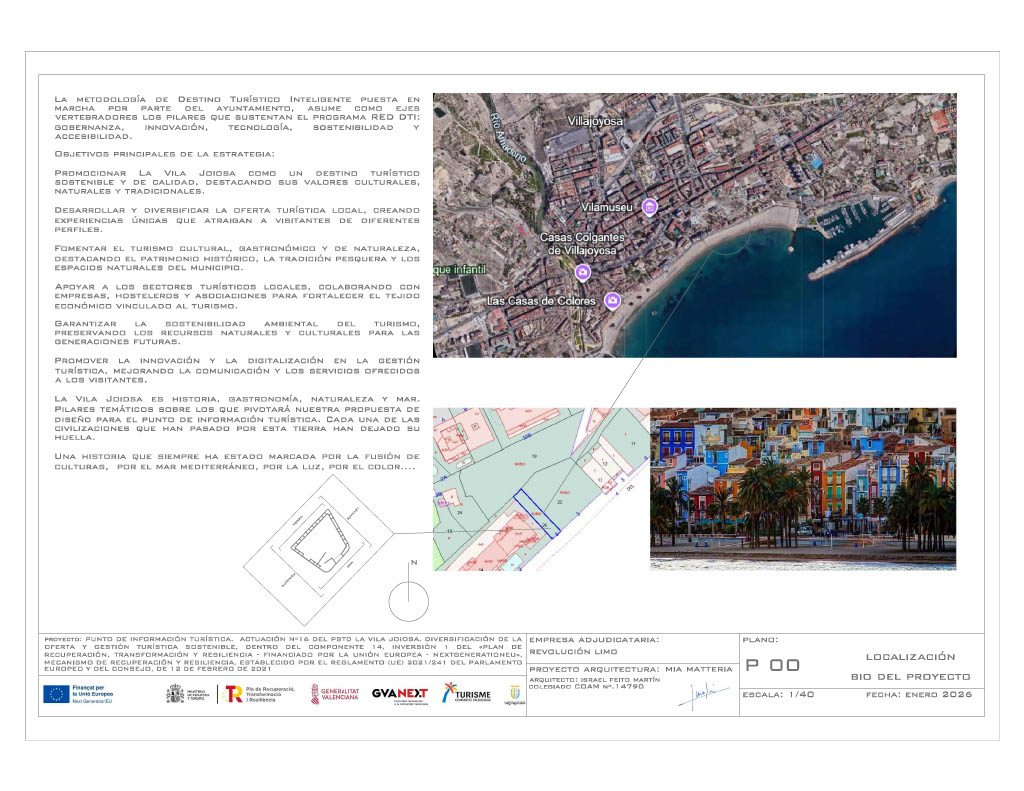Click the paragraph starting 'Desarrollar y diversificar'

coord(237,220)
